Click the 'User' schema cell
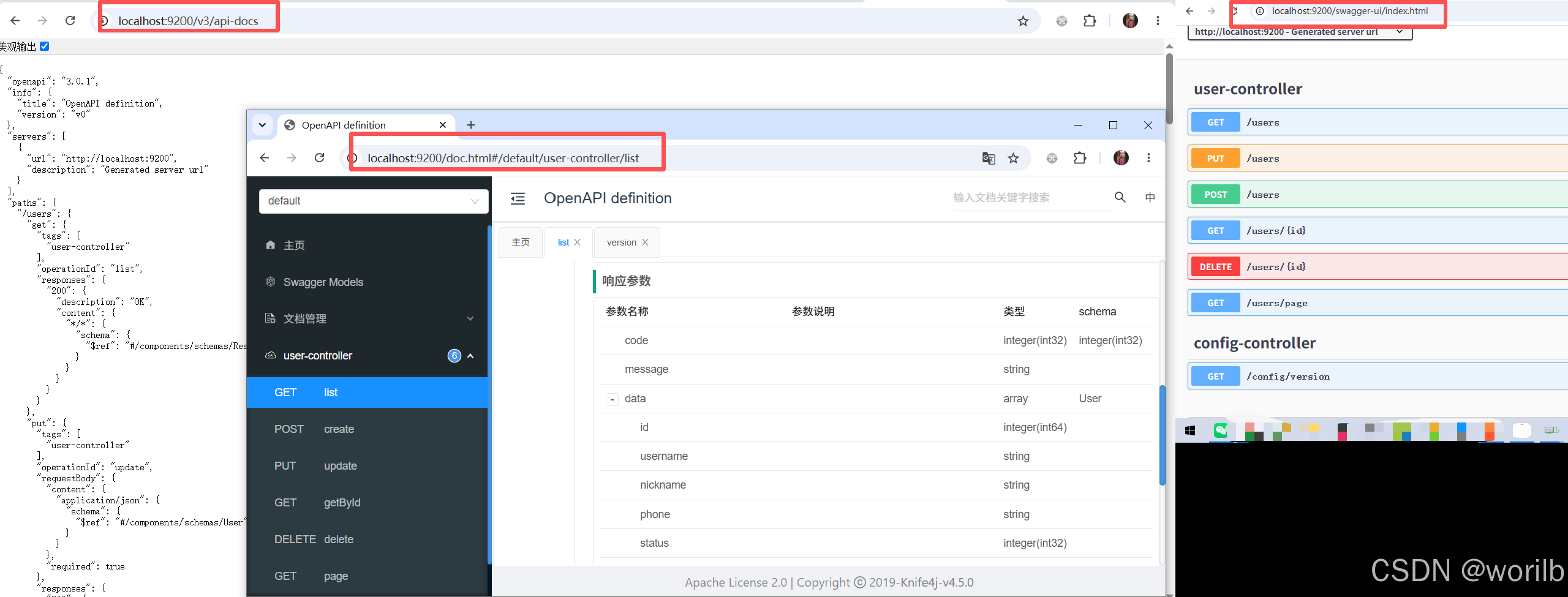This screenshot has height=597, width=1568. pyautogui.click(x=1090, y=399)
